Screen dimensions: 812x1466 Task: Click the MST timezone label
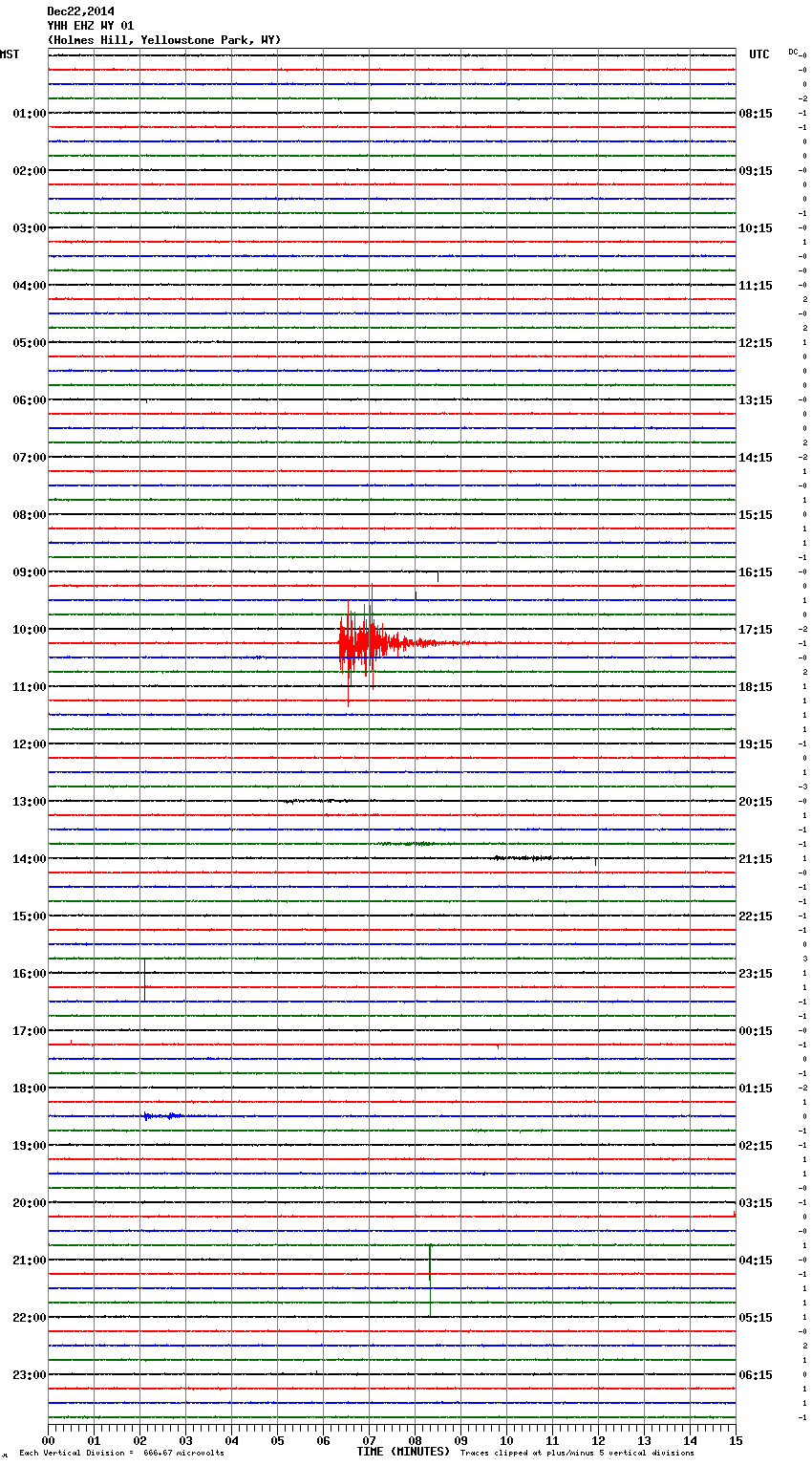(10, 54)
